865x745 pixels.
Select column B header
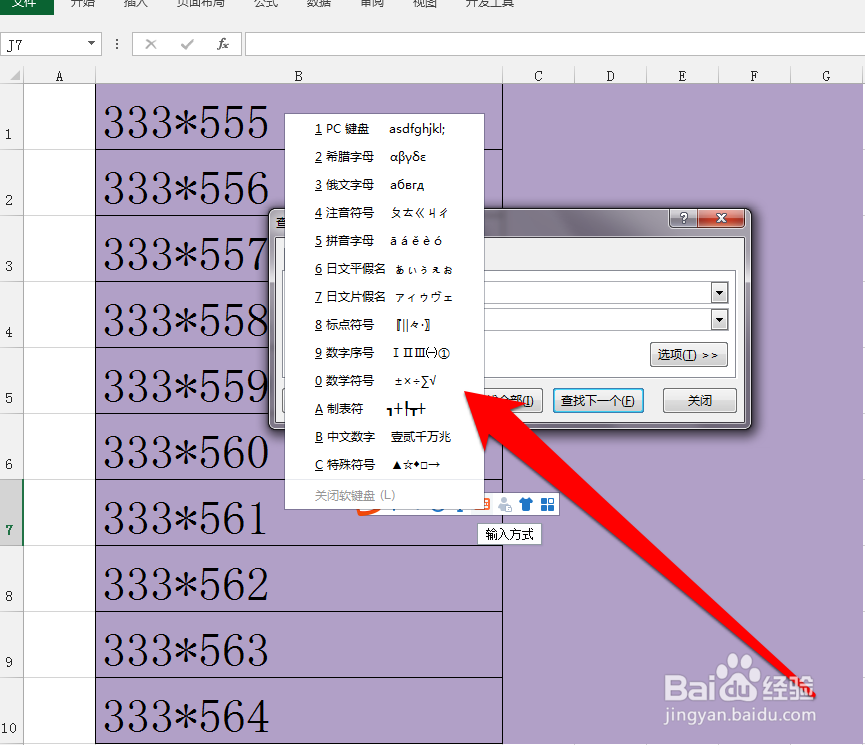click(x=298, y=76)
